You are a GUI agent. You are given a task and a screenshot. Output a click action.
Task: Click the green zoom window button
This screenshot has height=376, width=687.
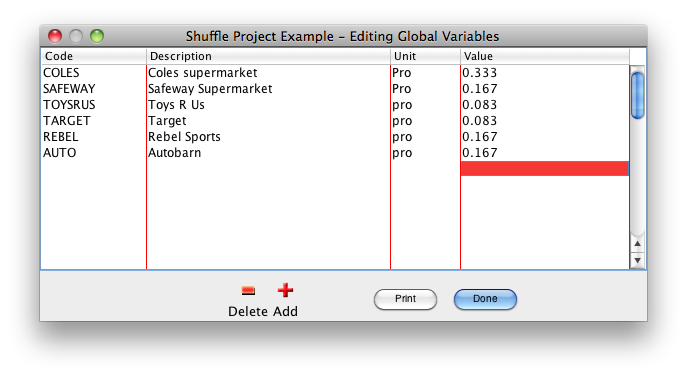pos(97,36)
